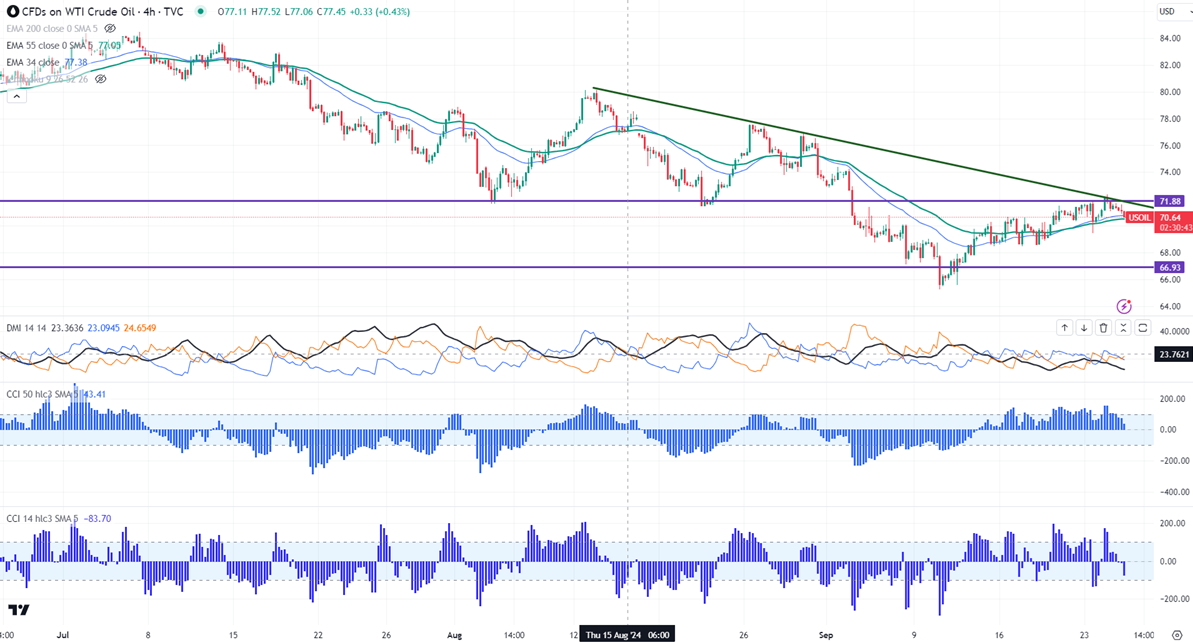Click the purple lightning flash idea icon
This screenshot has width=1193, height=642.
[x=1124, y=307]
